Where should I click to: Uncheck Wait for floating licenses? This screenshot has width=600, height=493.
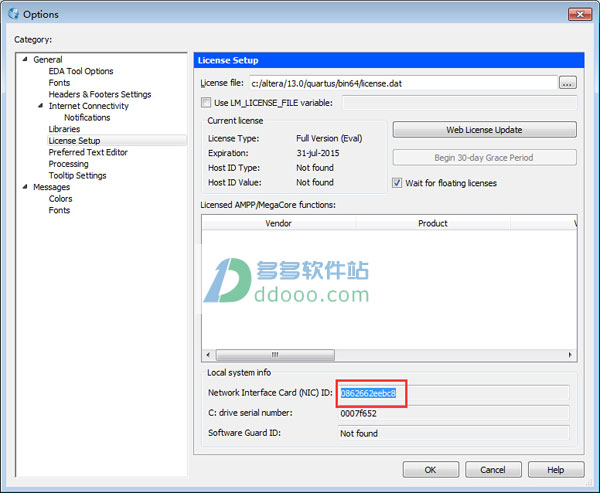click(397, 183)
